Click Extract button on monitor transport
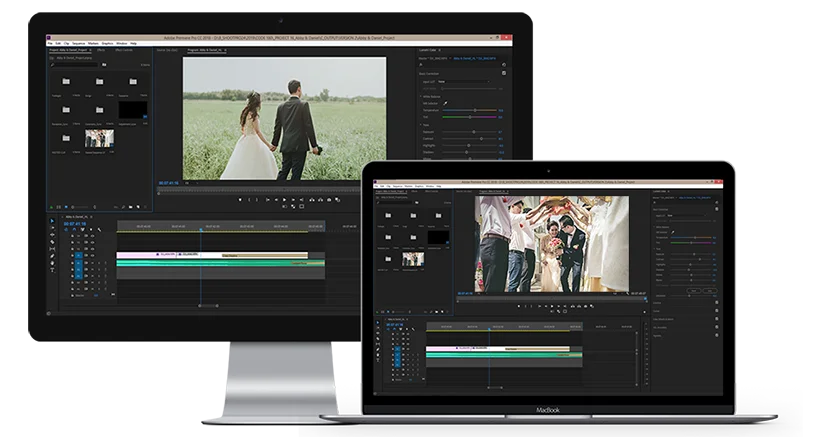820x437 pixels. [x=321, y=200]
